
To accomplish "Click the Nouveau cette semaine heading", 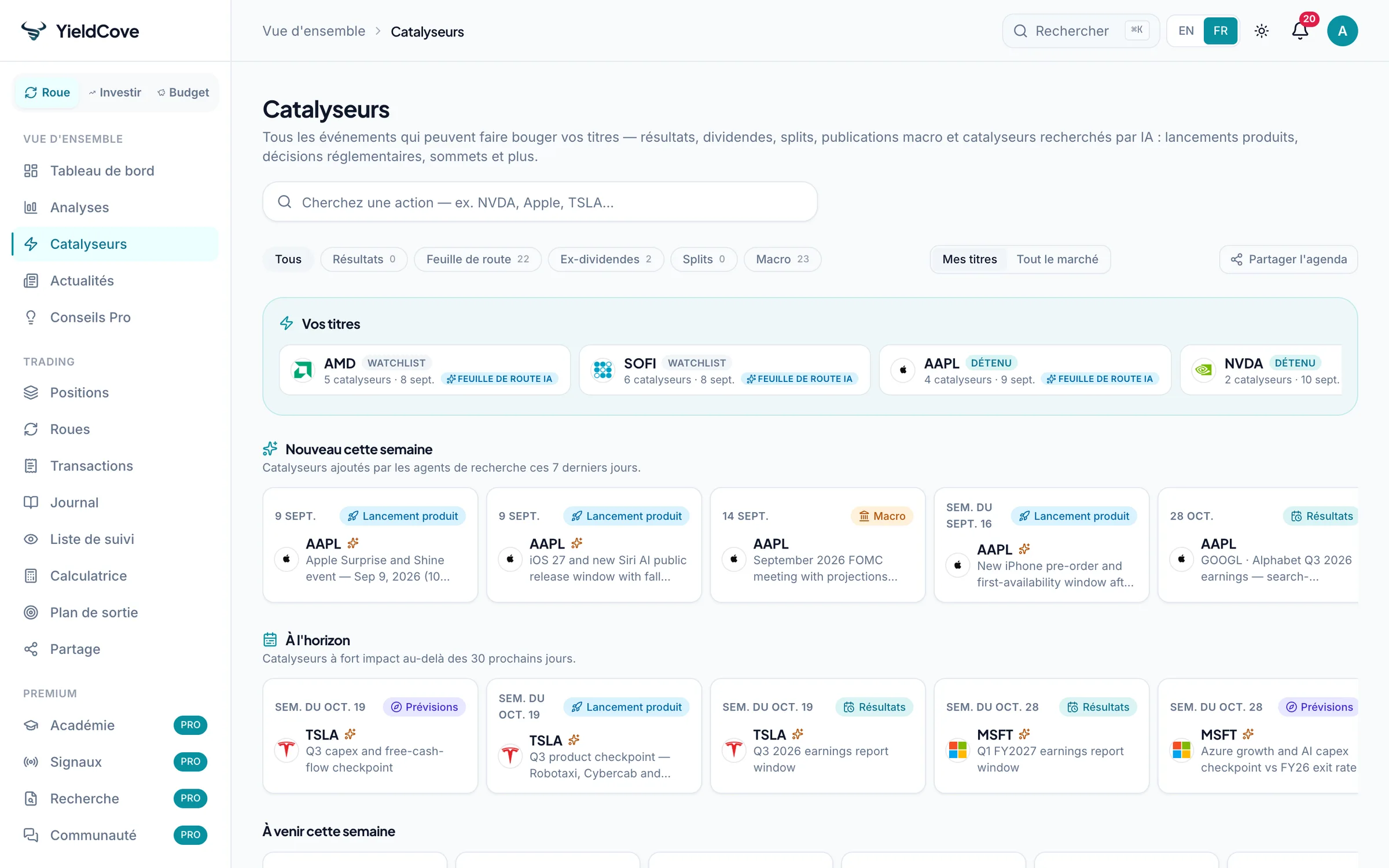I will point(359,449).
